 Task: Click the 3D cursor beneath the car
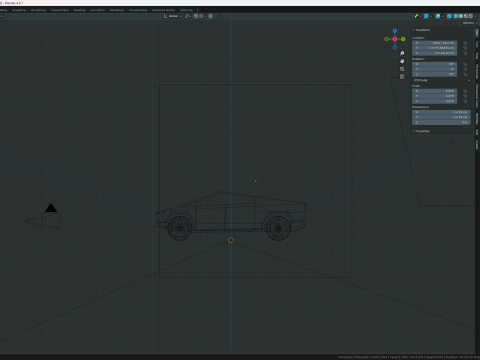[231, 240]
